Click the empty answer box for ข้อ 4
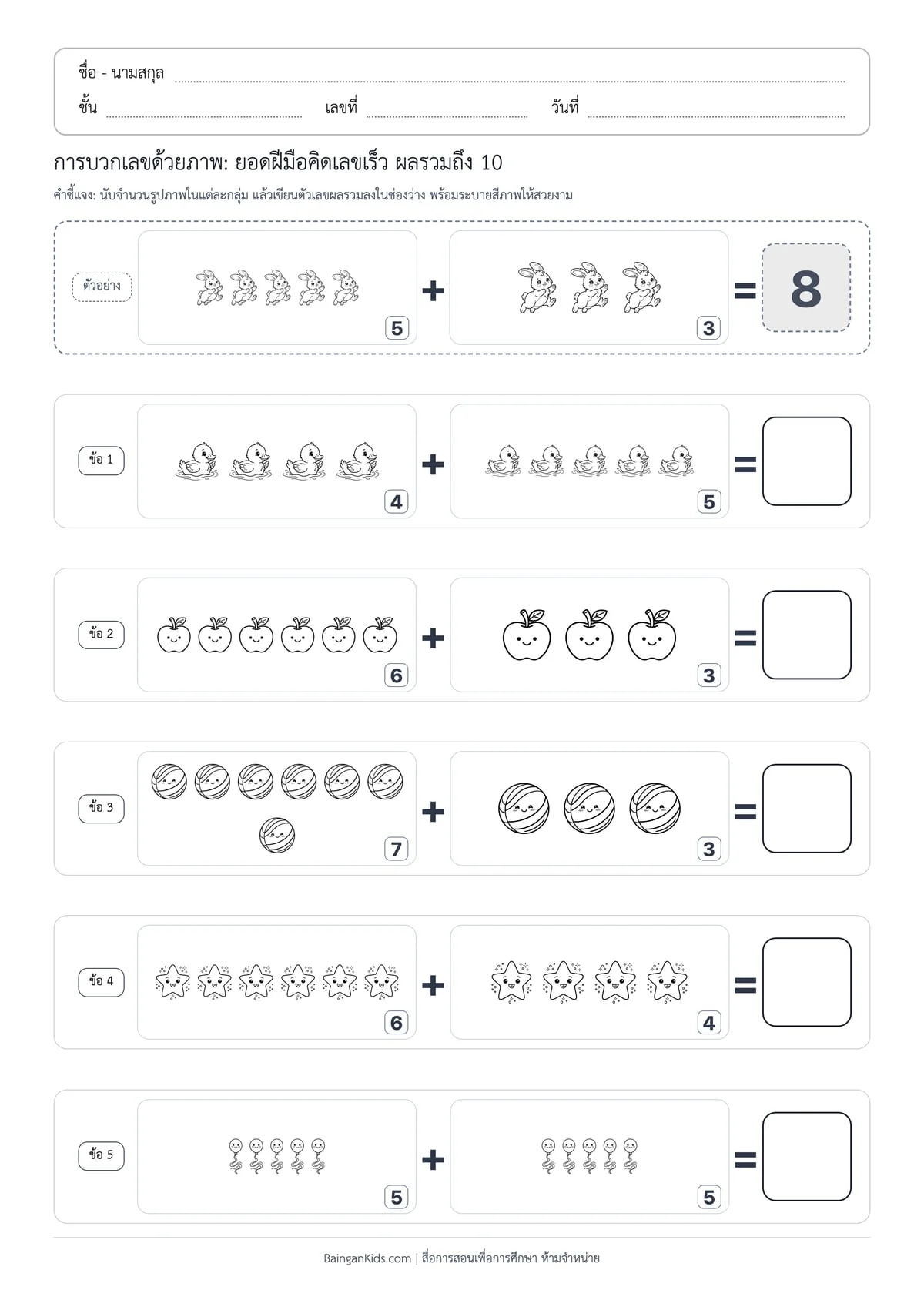Screen dimensions: 924x1307 pyautogui.click(x=806, y=982)
